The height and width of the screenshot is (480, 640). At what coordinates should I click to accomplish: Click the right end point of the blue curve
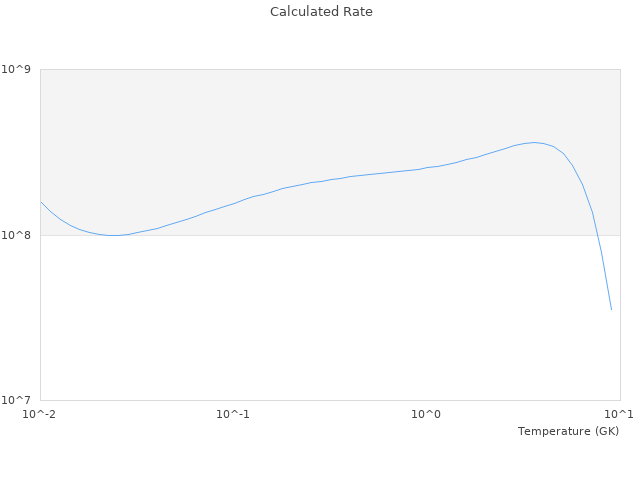click(x=611, y=309)
